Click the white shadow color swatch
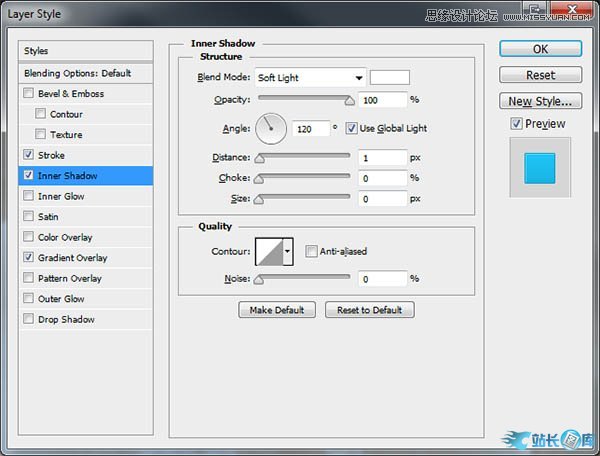 [389, 78]
